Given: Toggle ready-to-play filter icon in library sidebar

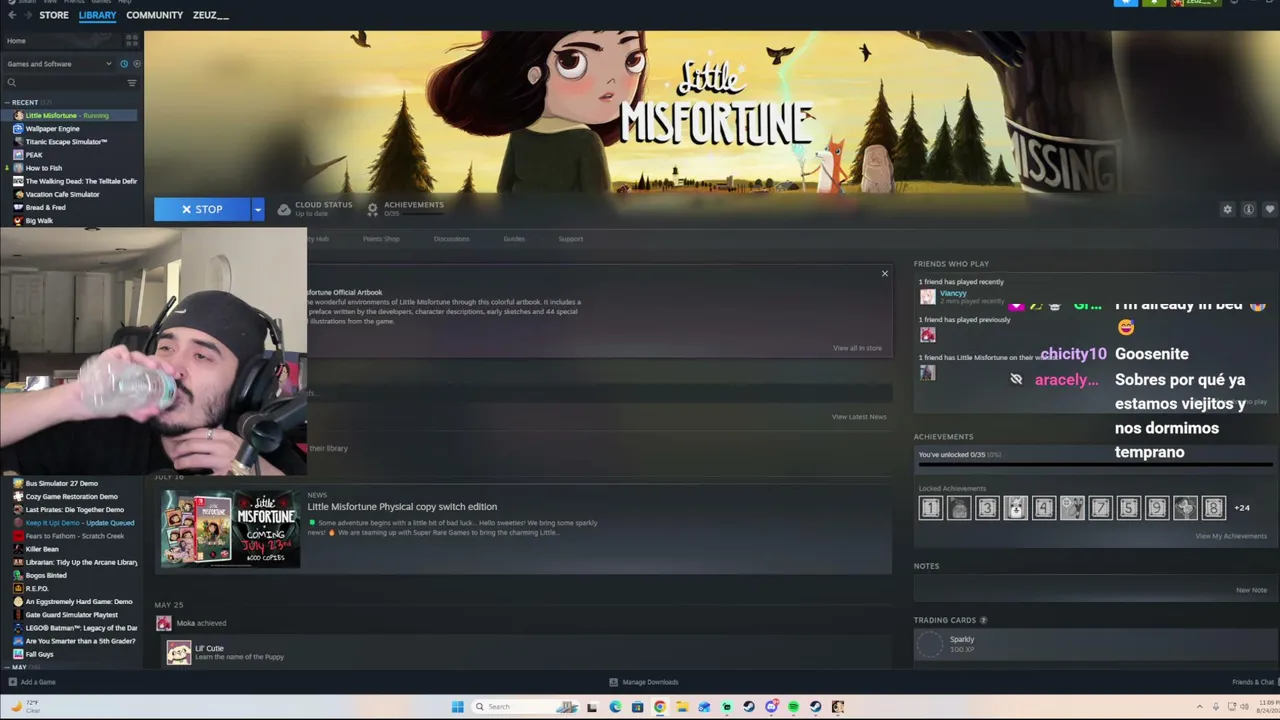Looking at the screenshot, I should tap(136, 64).
